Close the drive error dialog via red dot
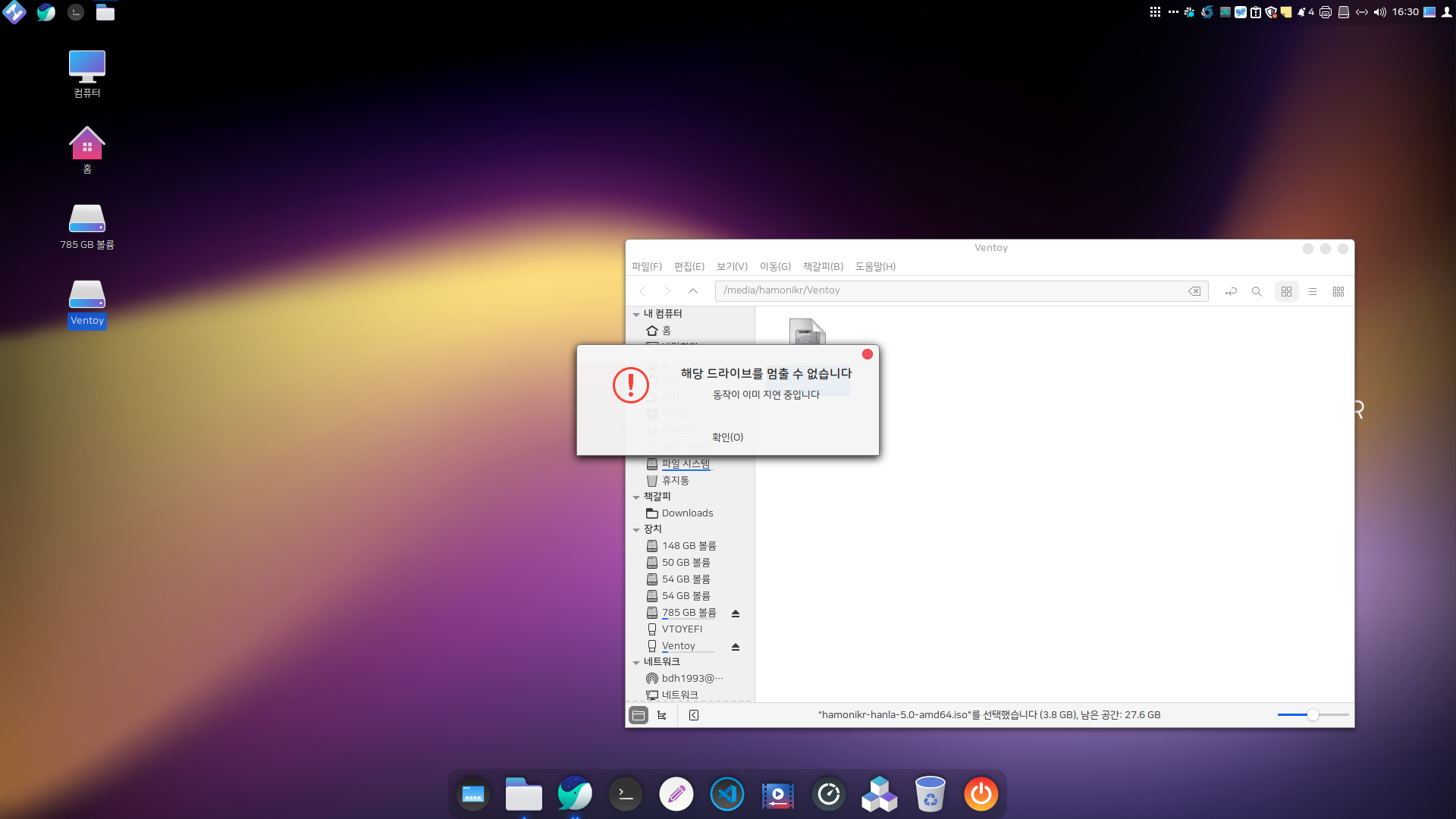 868,354
